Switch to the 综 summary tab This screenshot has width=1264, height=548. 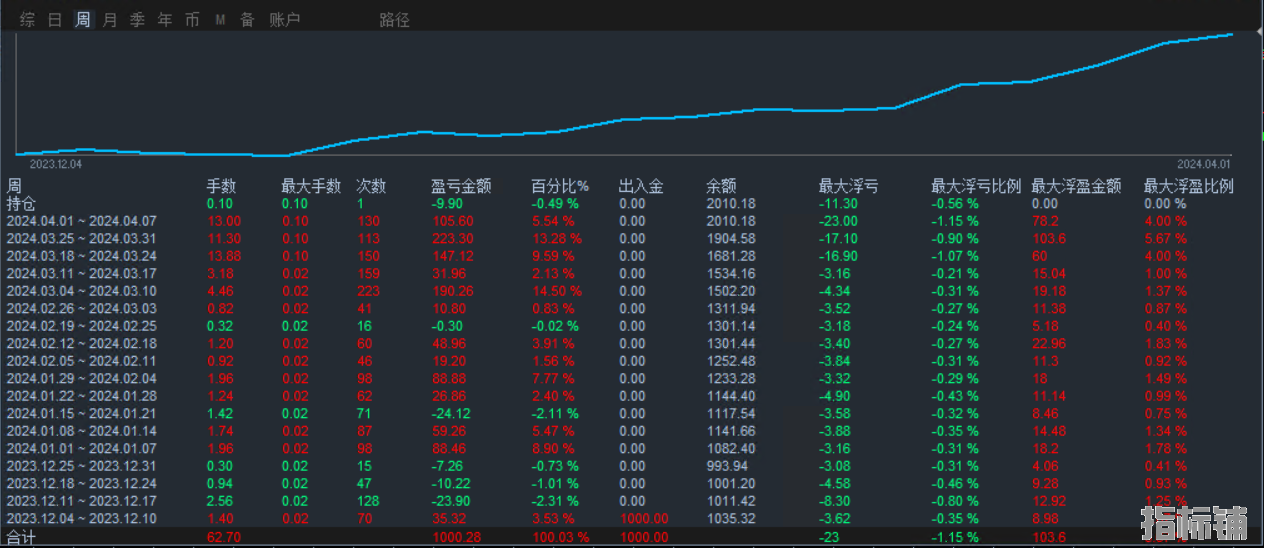coord(28,19)
